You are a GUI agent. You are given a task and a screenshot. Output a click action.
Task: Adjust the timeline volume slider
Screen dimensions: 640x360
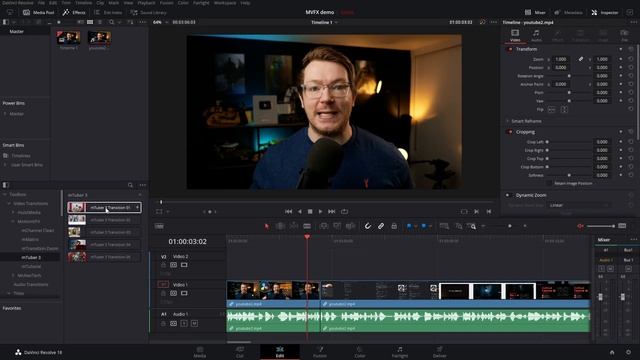coord(600,226)
